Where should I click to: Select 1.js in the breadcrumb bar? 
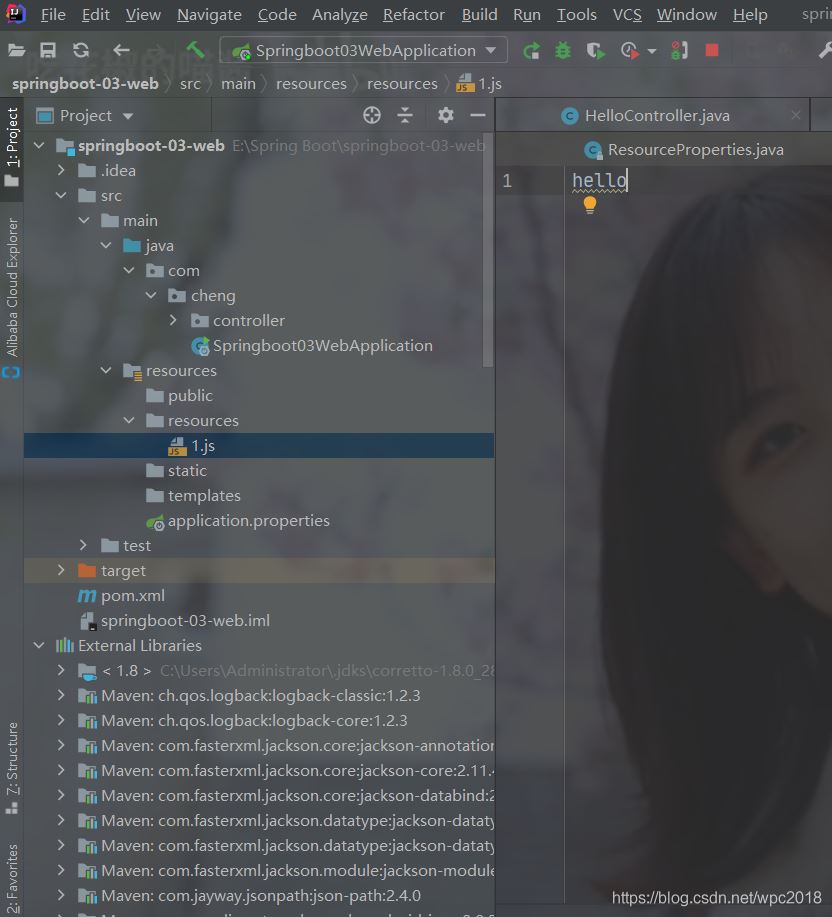(x=477, y=83)
